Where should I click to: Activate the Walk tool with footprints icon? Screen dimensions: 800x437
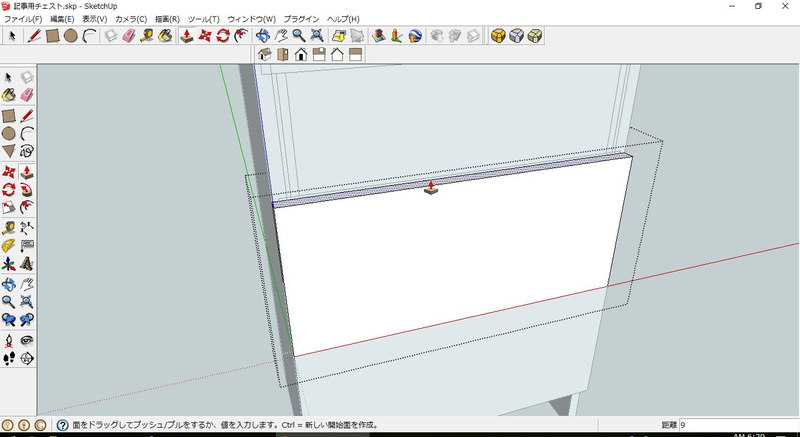(x=9, y=357)
